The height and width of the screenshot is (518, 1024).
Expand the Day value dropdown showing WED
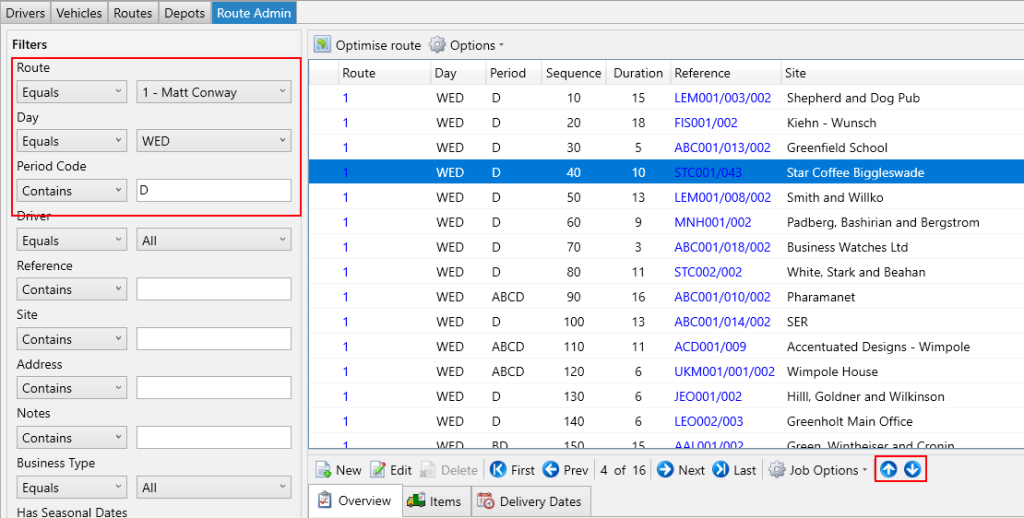pyautogui.click(x=213, y=141)
